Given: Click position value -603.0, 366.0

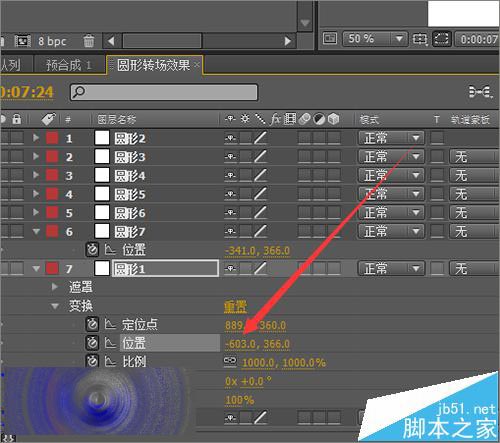Looking at the screenshot, I should [x=257, y=344].
